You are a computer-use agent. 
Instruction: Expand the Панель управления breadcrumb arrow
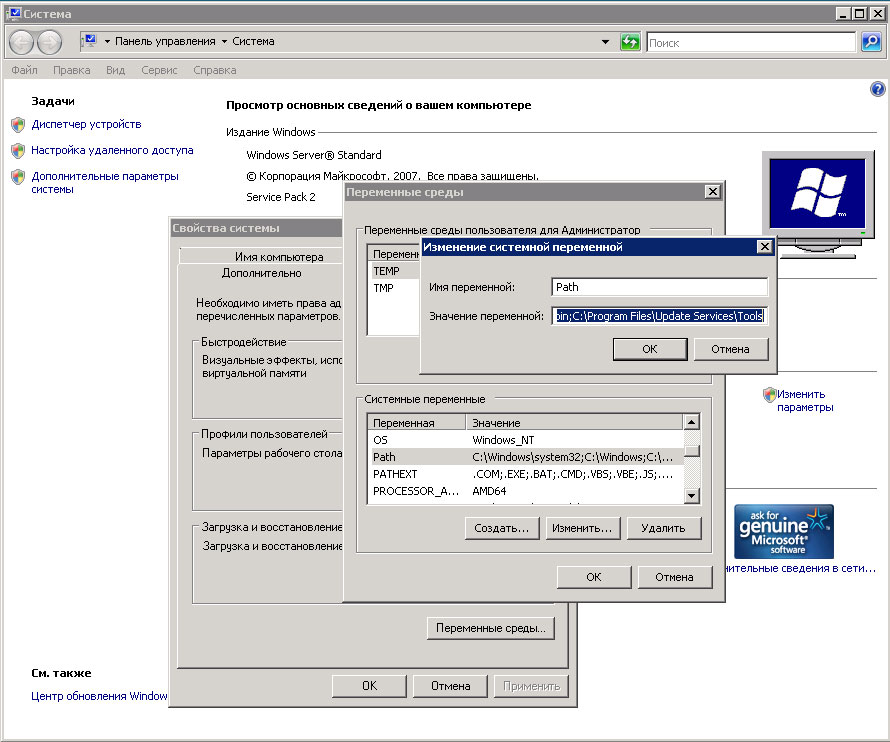(224, 42)
